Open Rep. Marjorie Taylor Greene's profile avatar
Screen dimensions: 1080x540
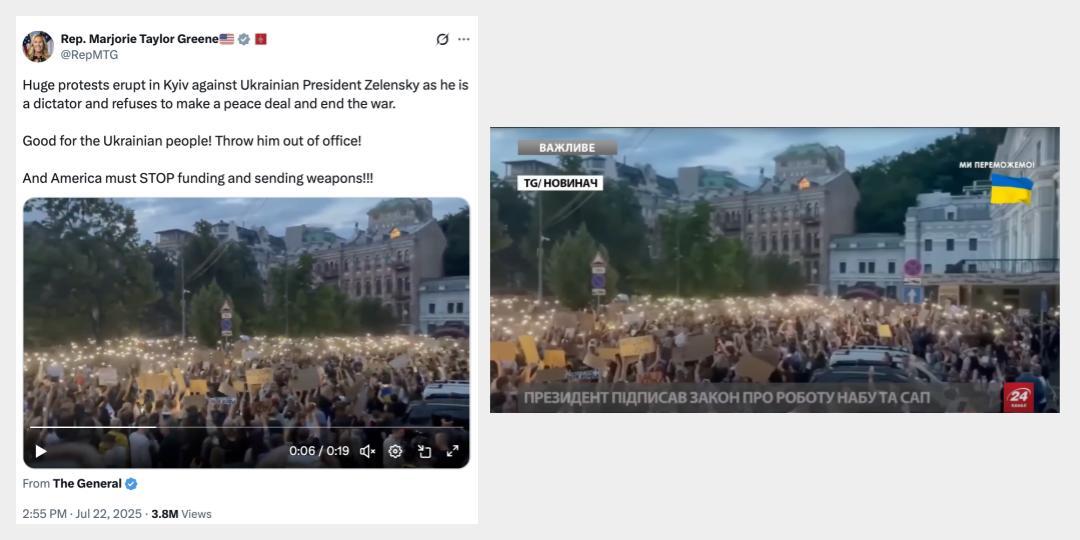[x=38, y=46]
